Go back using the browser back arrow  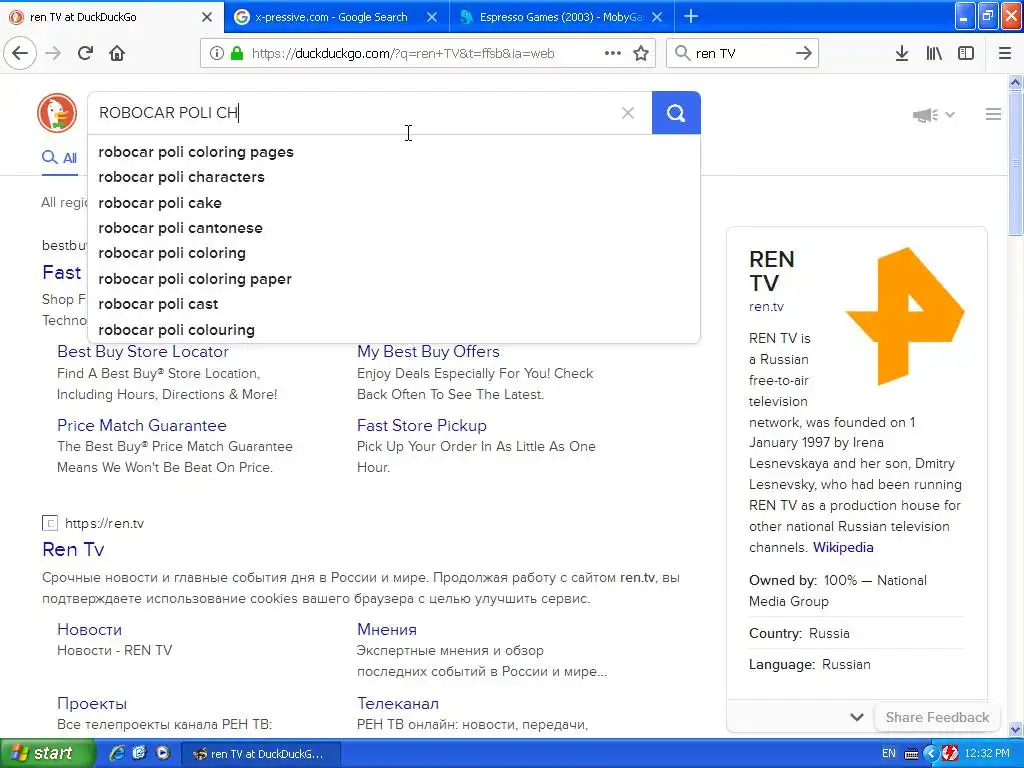pyautogui.click(x=20, y=53)
